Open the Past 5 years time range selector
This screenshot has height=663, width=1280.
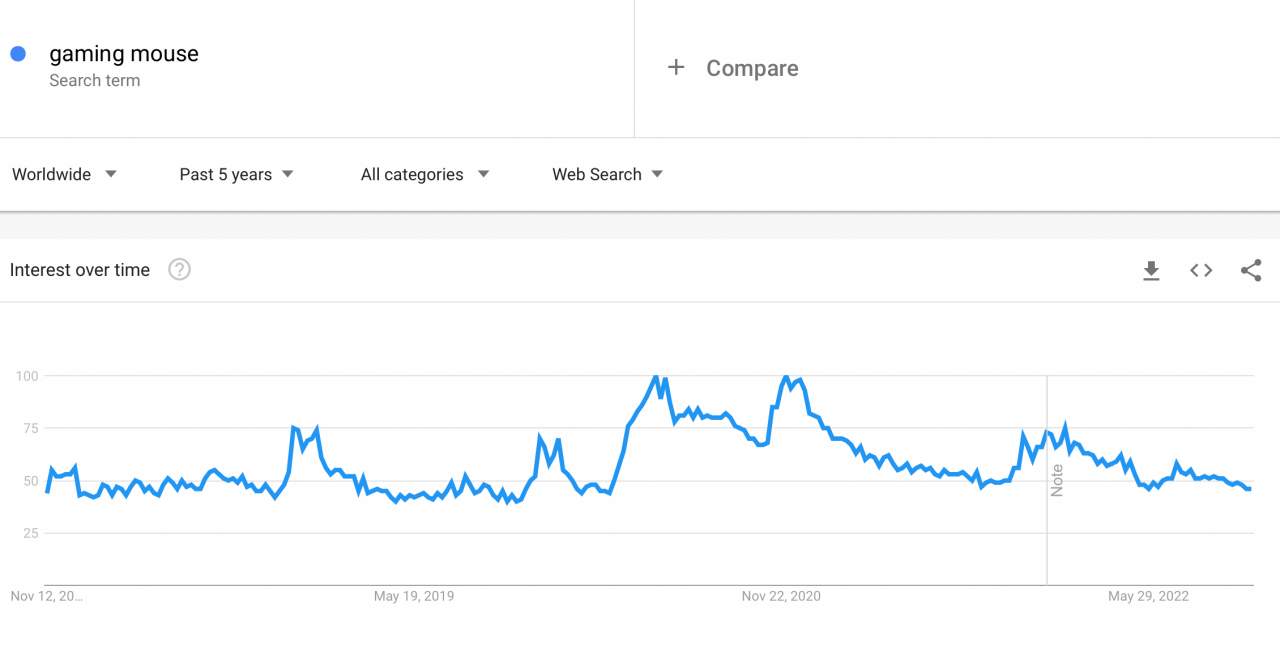pos(236,174)
